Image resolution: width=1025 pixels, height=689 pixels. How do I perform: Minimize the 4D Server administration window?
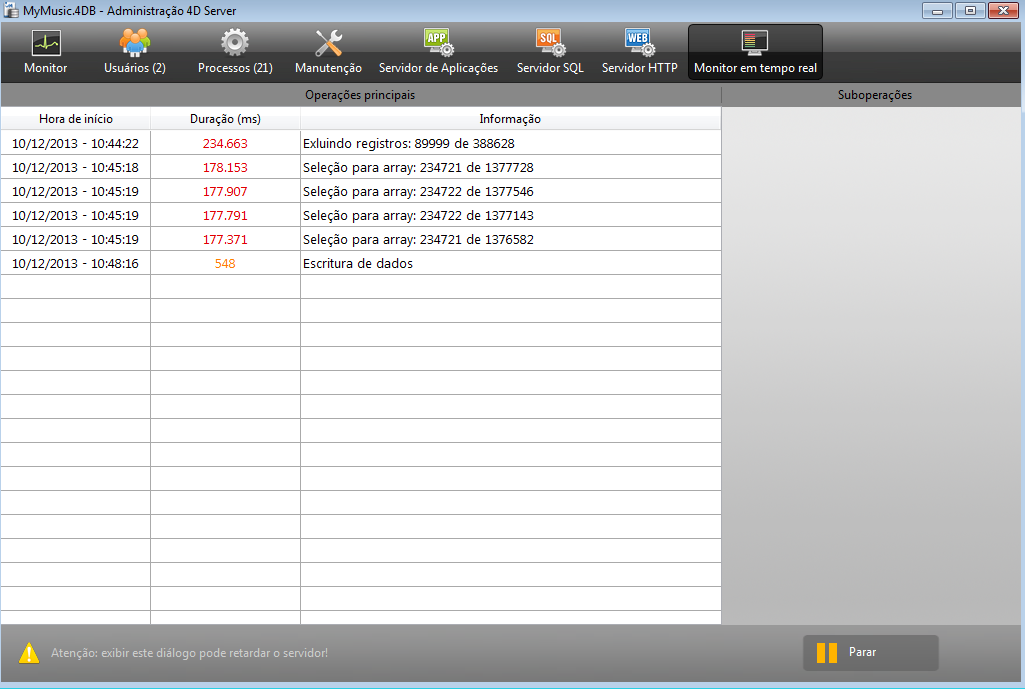coord(937,10)
